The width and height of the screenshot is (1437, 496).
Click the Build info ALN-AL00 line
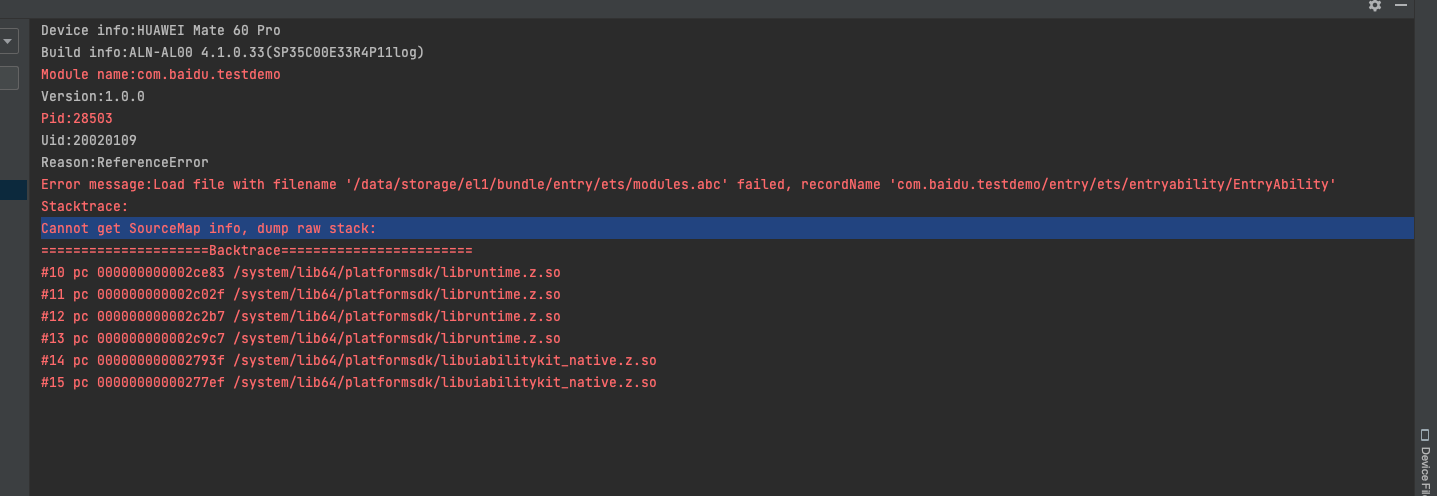(x=233, y=52)
